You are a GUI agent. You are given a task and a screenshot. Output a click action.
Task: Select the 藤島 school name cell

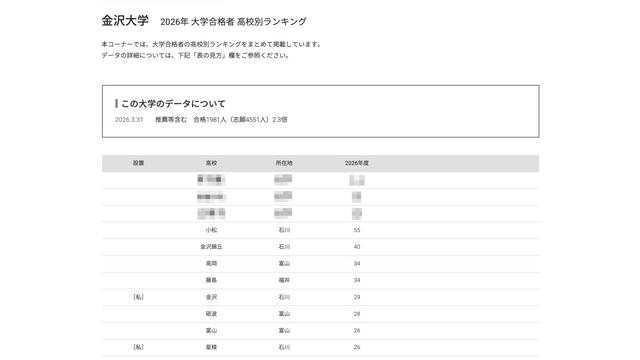pyautogui.click(x=211, y=280)
